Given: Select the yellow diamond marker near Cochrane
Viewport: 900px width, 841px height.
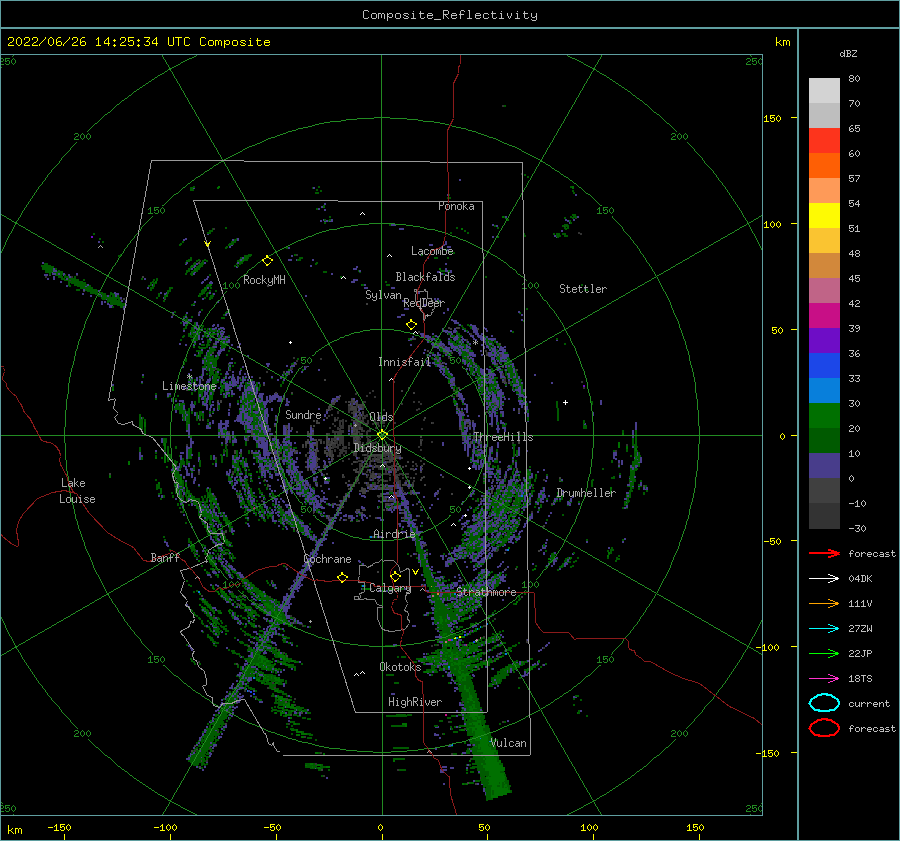Looking at the screenshot, I should pyautogui.click(x=342, y=577).
